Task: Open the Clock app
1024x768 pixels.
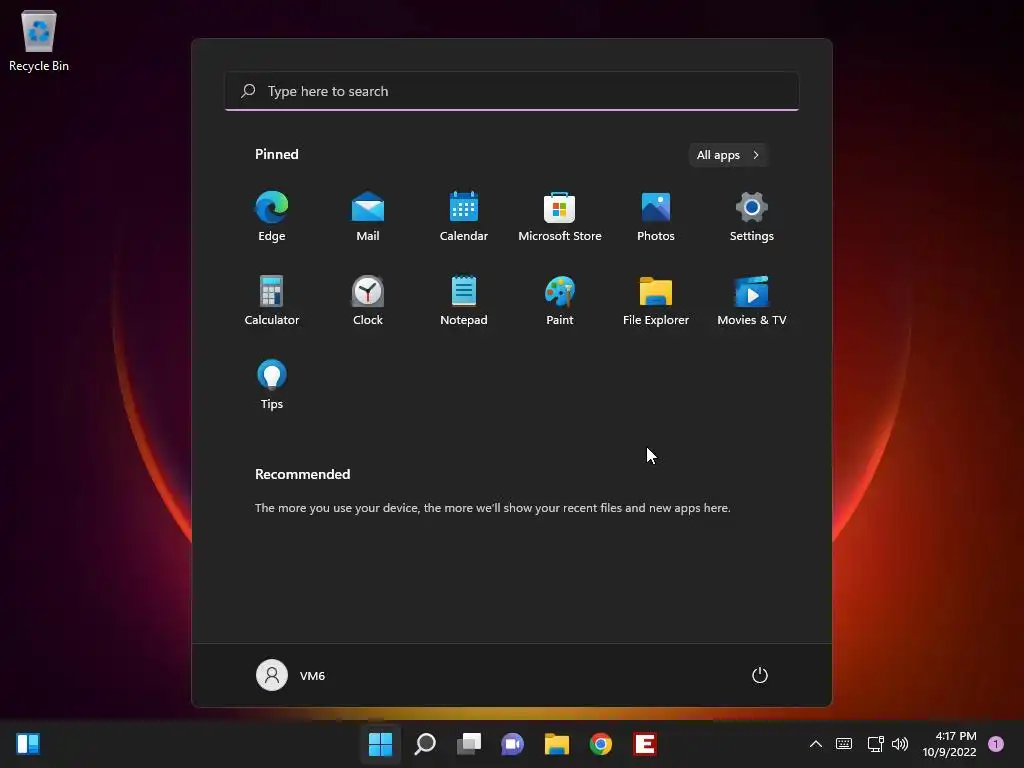Action: pos(368,300)
